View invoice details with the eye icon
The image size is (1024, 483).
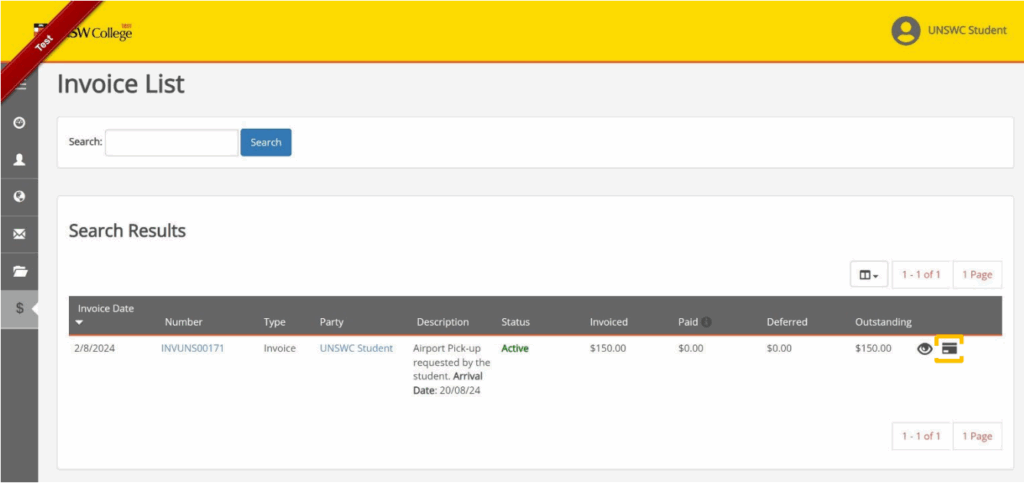coord(924,349)
